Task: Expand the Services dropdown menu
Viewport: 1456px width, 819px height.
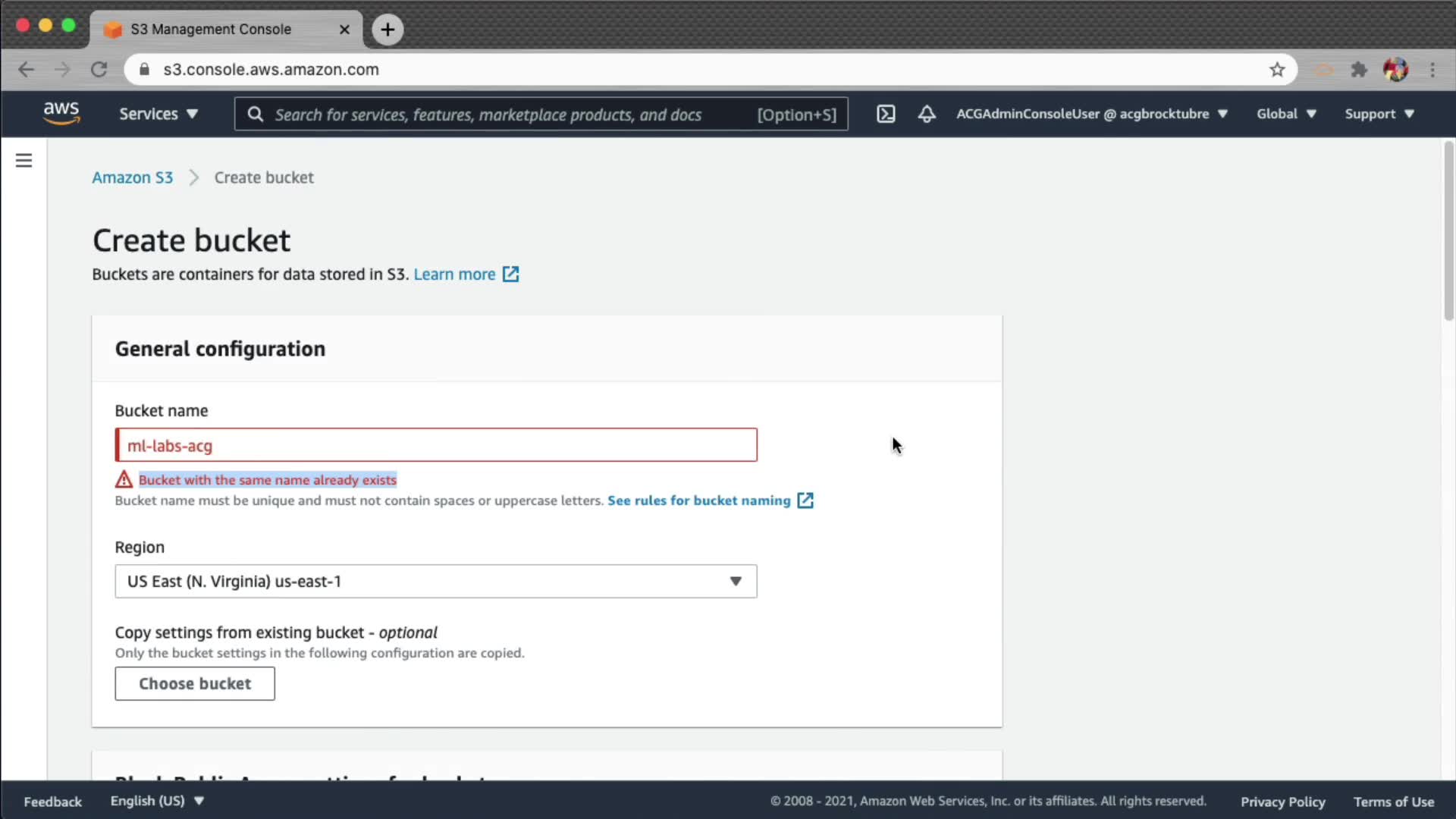Action: point(158,114)
